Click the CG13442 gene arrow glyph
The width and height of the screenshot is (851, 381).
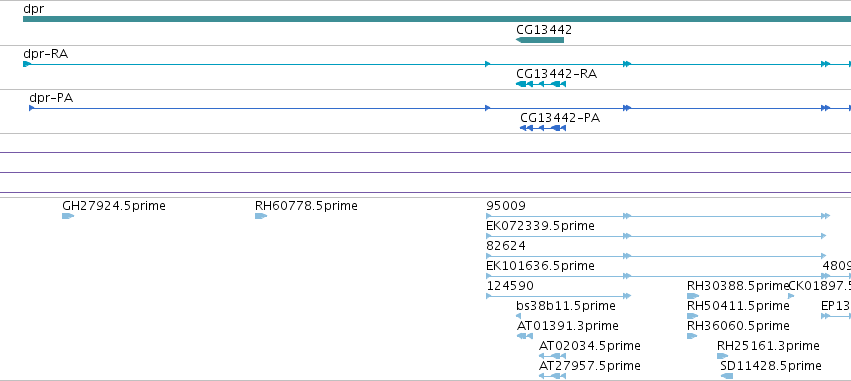[x=540, y=40]
